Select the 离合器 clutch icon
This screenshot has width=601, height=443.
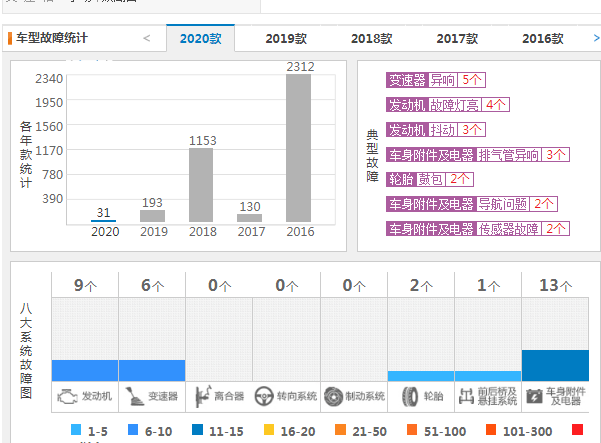coord(202,396)
